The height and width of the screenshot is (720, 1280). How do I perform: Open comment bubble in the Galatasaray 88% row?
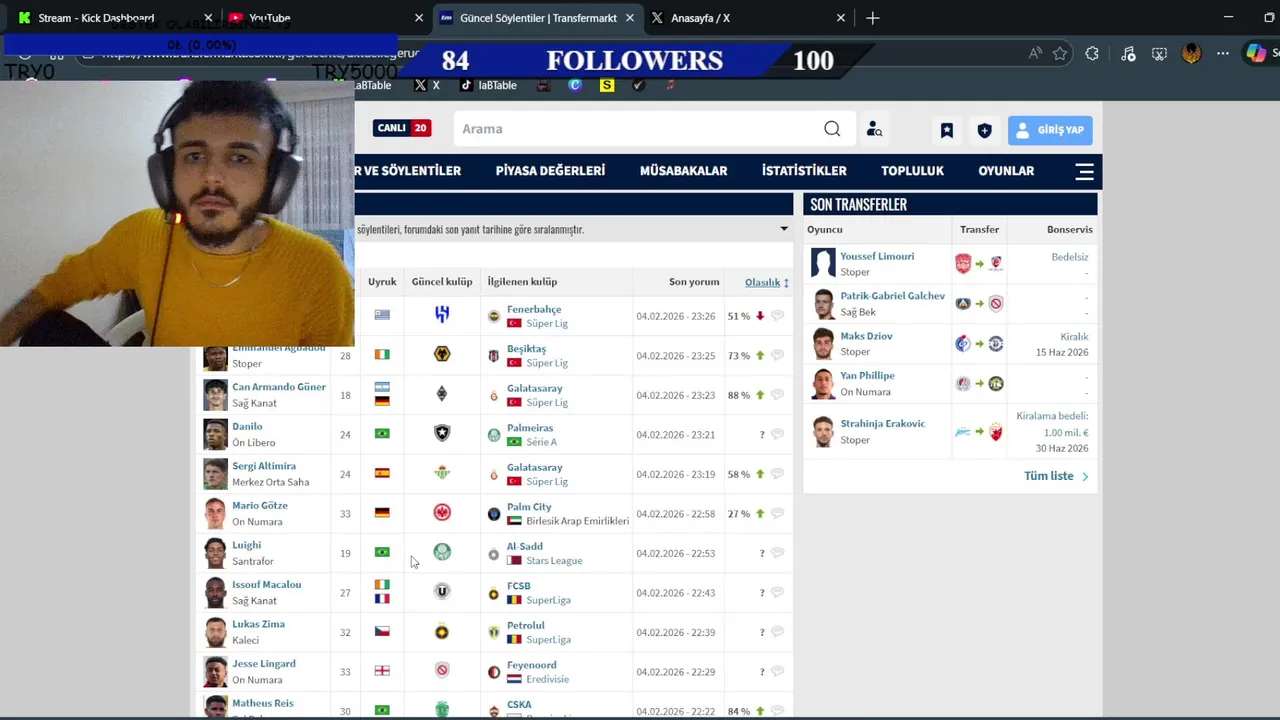coord(778,395)
